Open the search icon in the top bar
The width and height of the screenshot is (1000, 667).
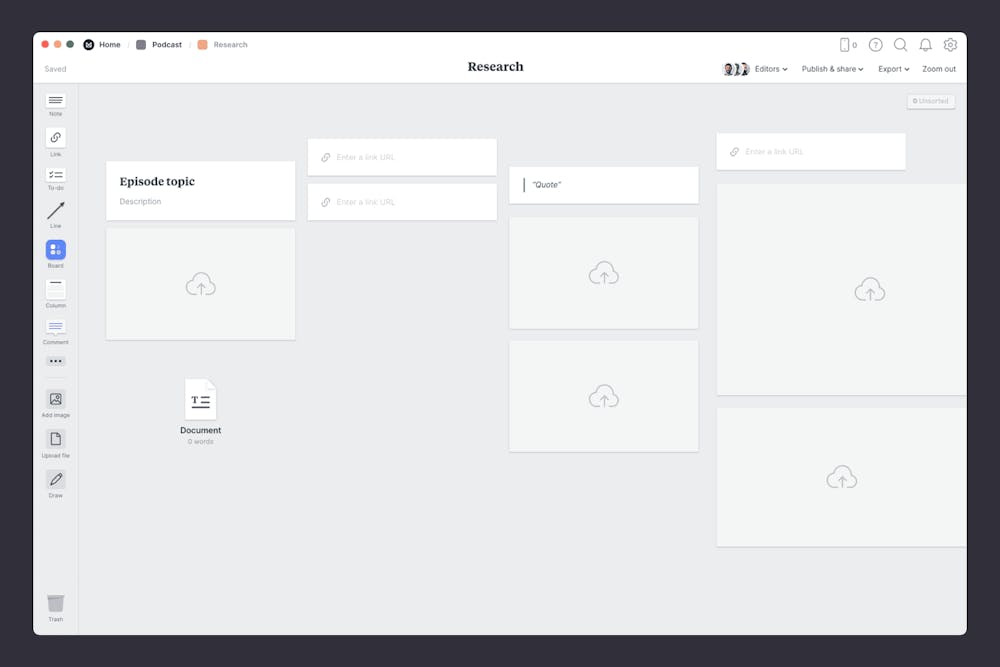point(901,45)
